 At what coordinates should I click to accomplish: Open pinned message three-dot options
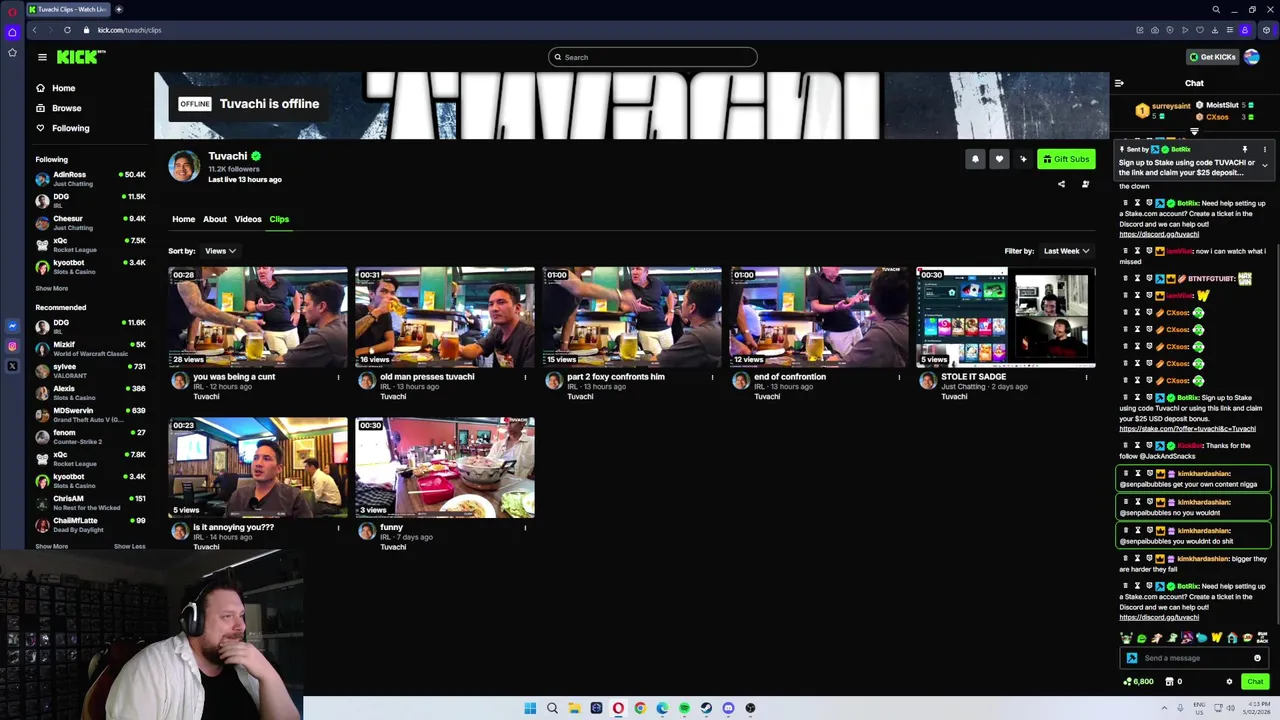(x=1264, y=149)
